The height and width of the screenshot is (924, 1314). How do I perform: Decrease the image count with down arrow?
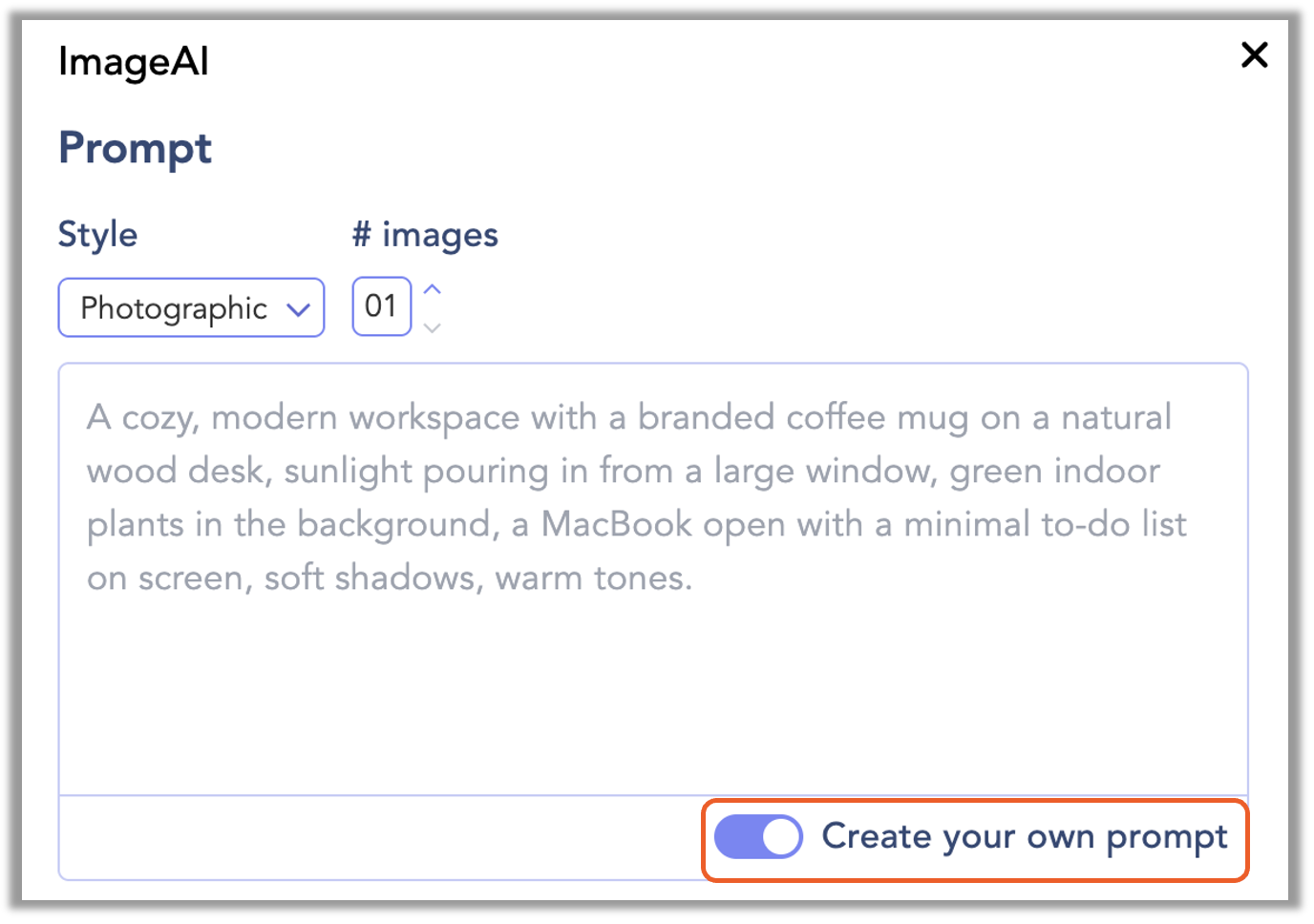point(432,326)
